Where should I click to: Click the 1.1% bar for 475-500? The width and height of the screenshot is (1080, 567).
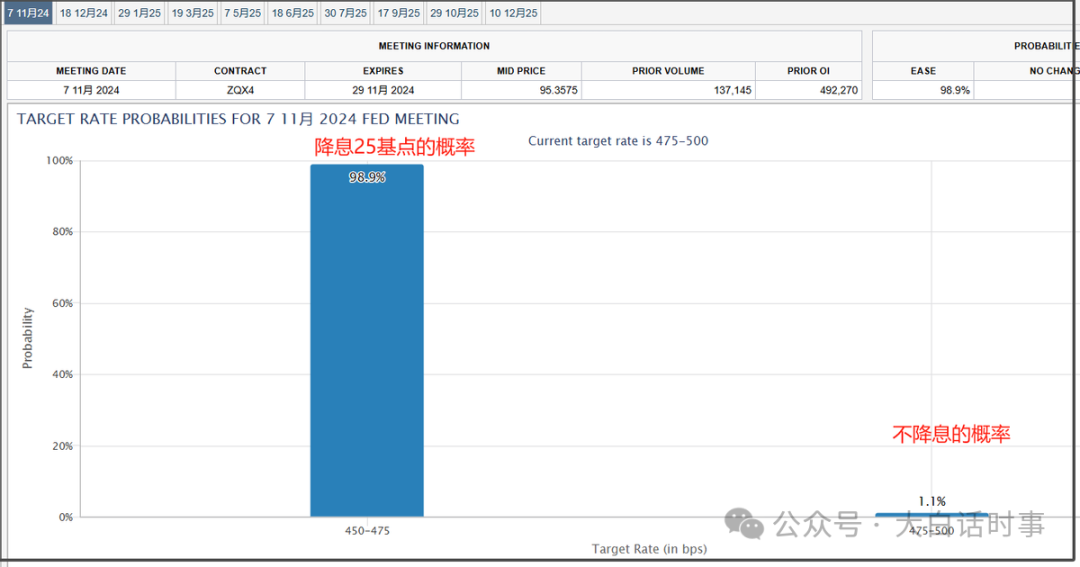pyautogui.click(x=931, y=515)
